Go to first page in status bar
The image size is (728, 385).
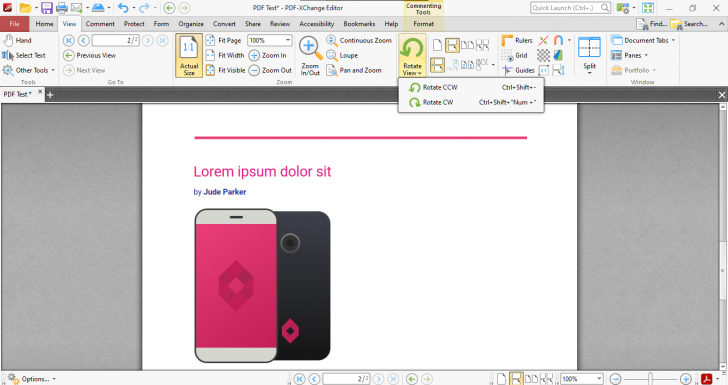point(299,379)
